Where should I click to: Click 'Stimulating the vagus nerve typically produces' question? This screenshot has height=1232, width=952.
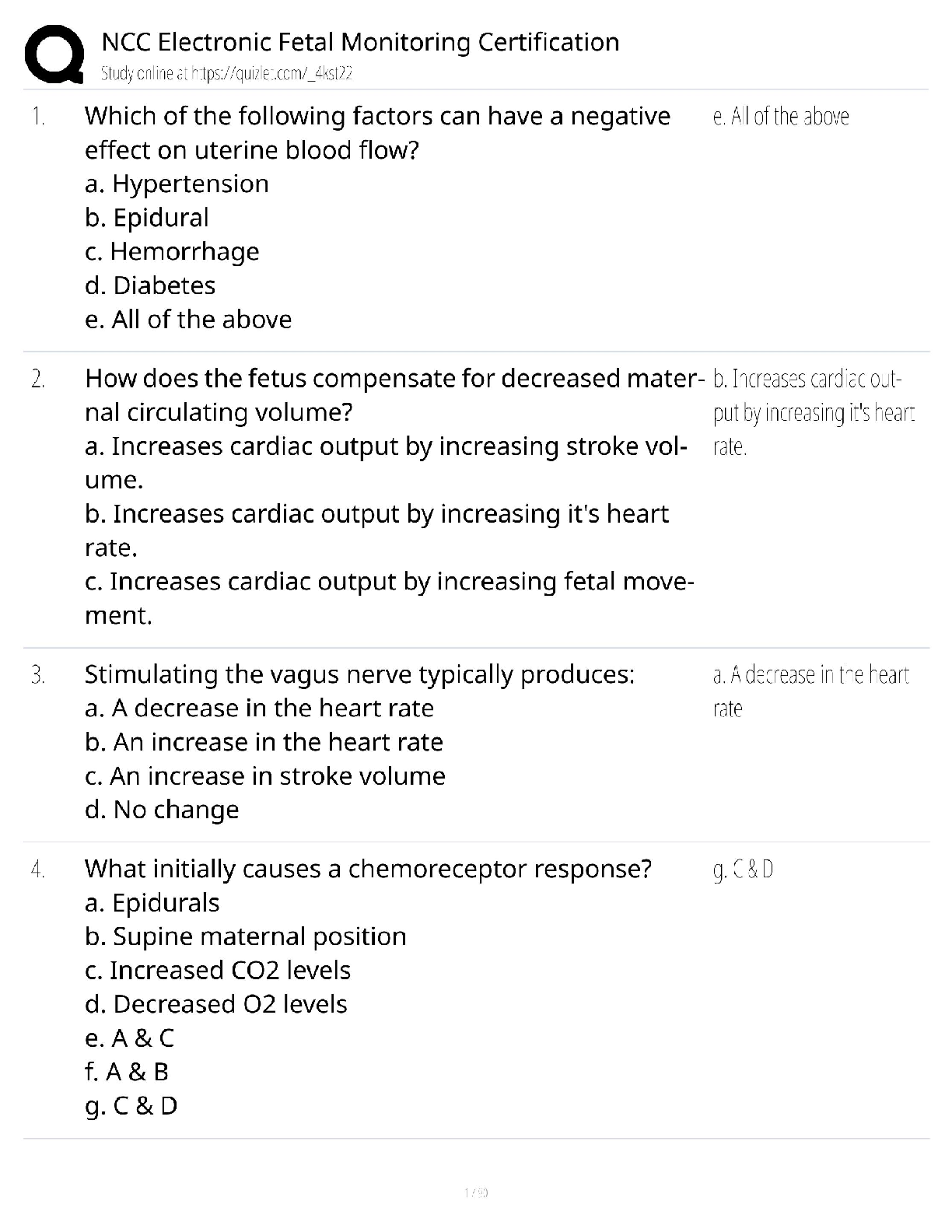pyautogui.click(x=359, y=674)
